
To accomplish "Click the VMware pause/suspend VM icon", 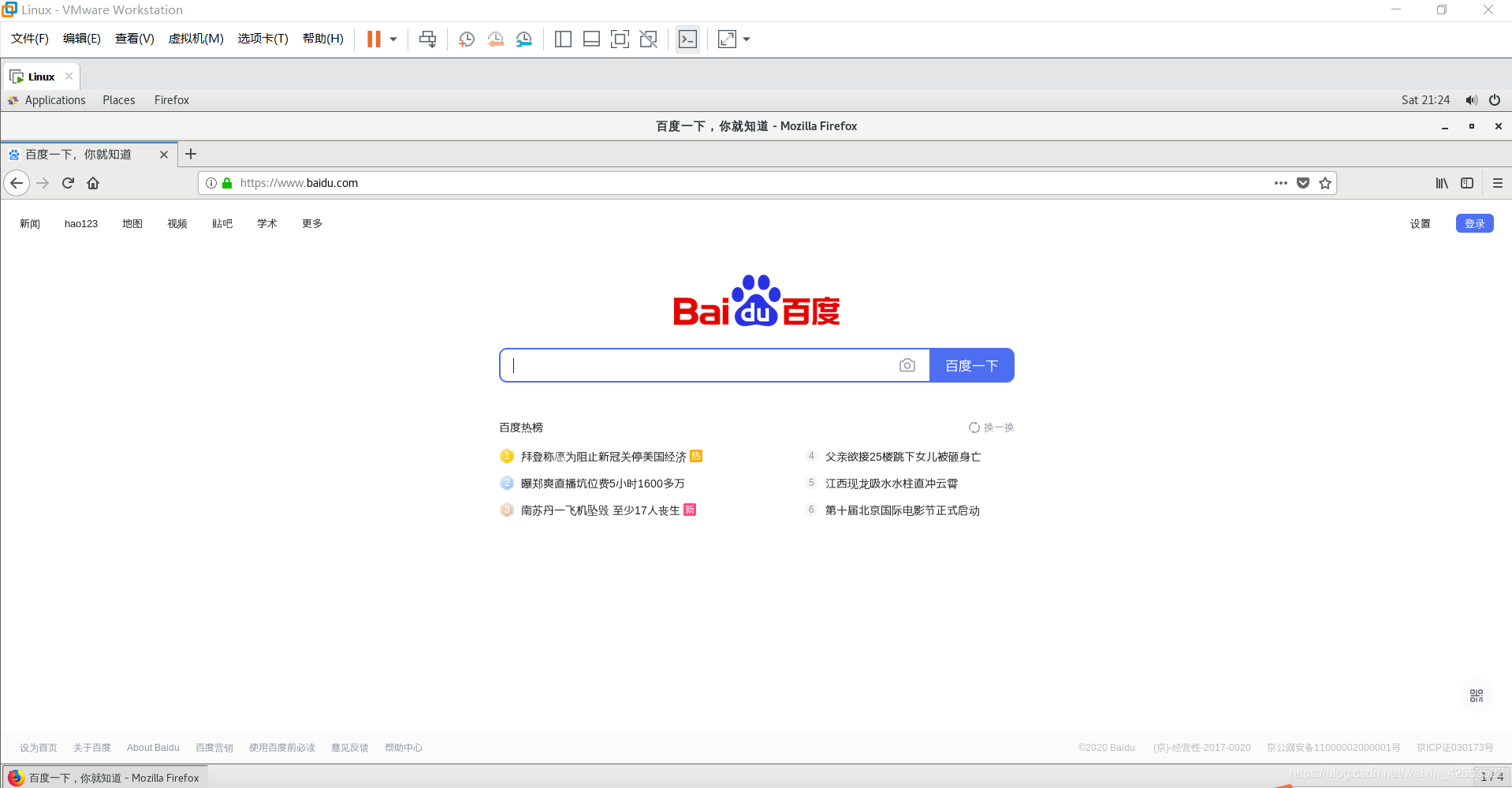I will pyautogui.click(x=374, y=39).
